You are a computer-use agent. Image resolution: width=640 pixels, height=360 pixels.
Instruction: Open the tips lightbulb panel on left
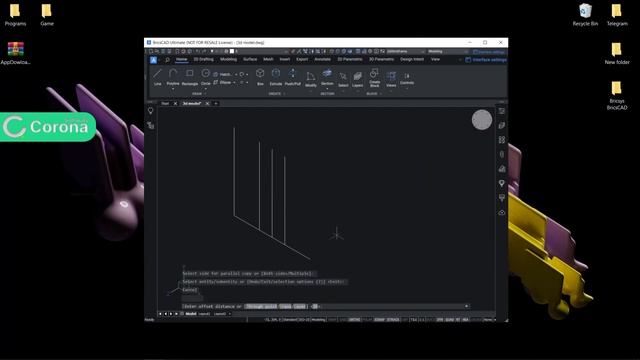click(151, 111)
